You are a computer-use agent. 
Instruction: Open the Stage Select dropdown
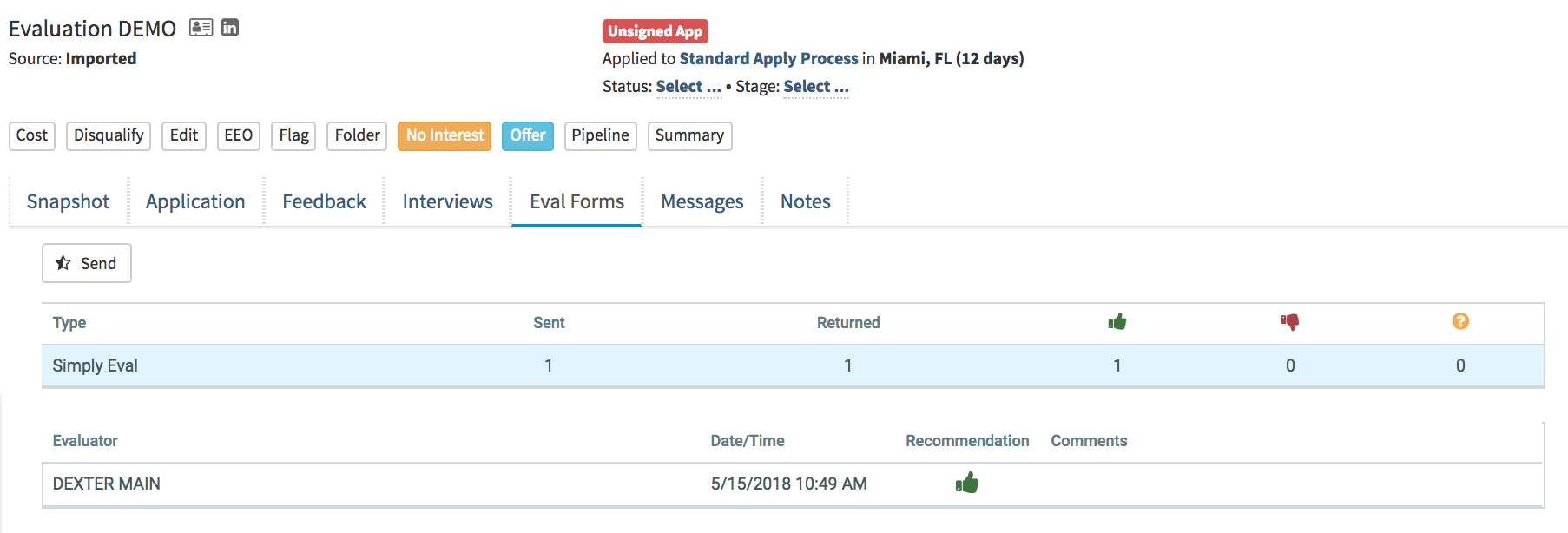(x=815, y=86)
